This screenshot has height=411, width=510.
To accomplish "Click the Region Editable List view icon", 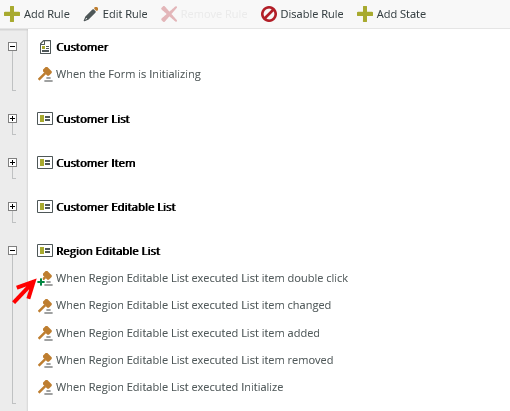I will 45,251.
